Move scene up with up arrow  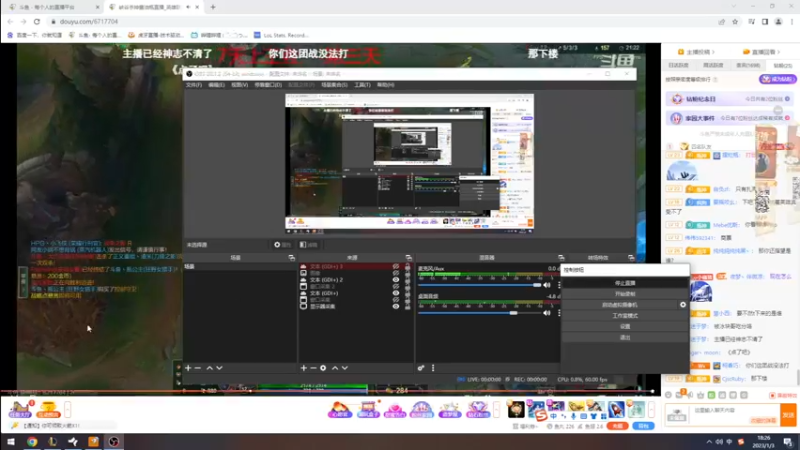pos(209,368)
